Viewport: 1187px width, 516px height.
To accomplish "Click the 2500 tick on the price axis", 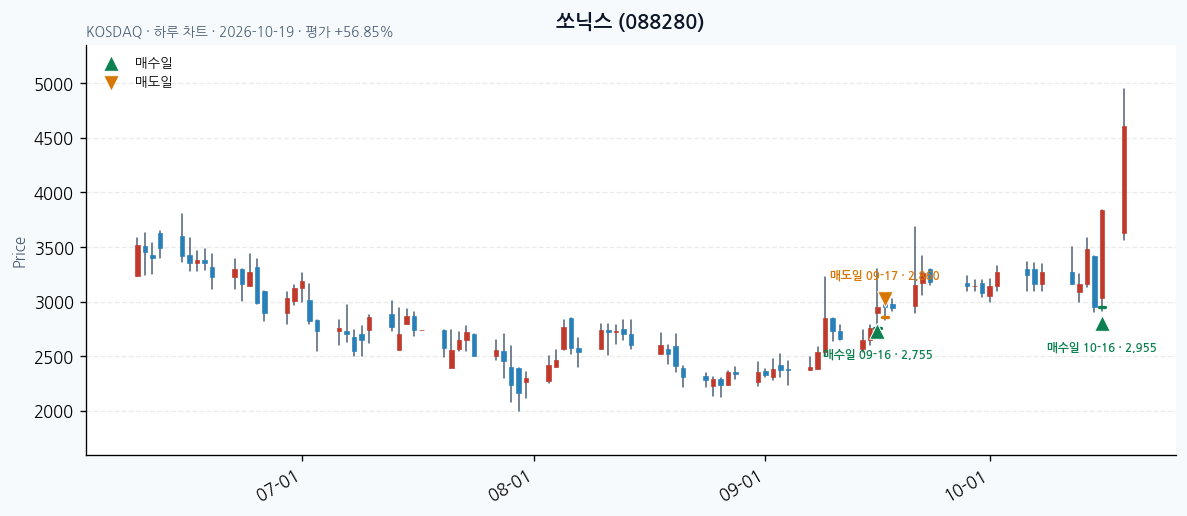I will pyautogui.click(x=55, y=357).
